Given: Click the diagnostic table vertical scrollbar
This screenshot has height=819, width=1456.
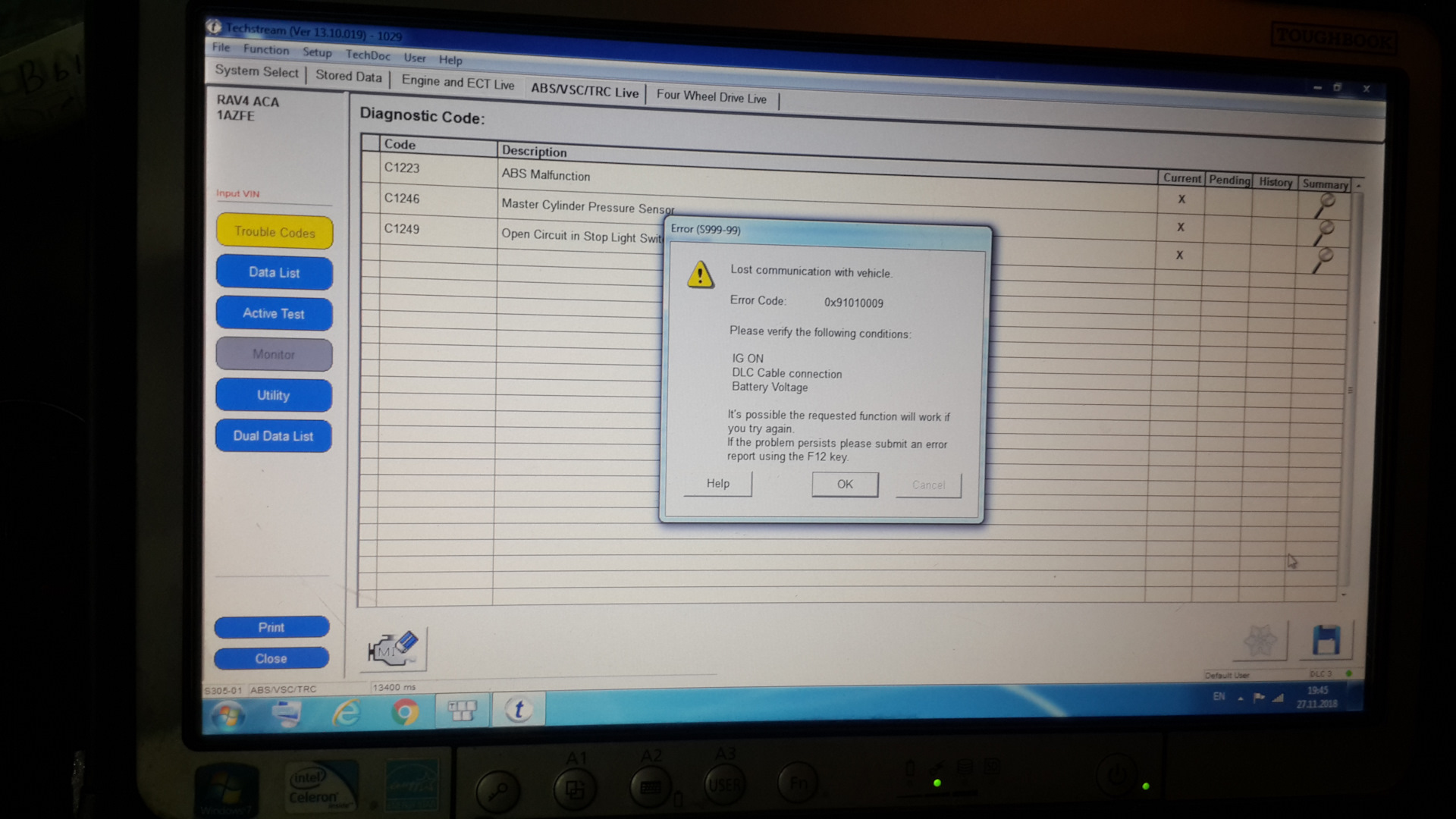Looking at the screenshot, I should coord(1350,391).
